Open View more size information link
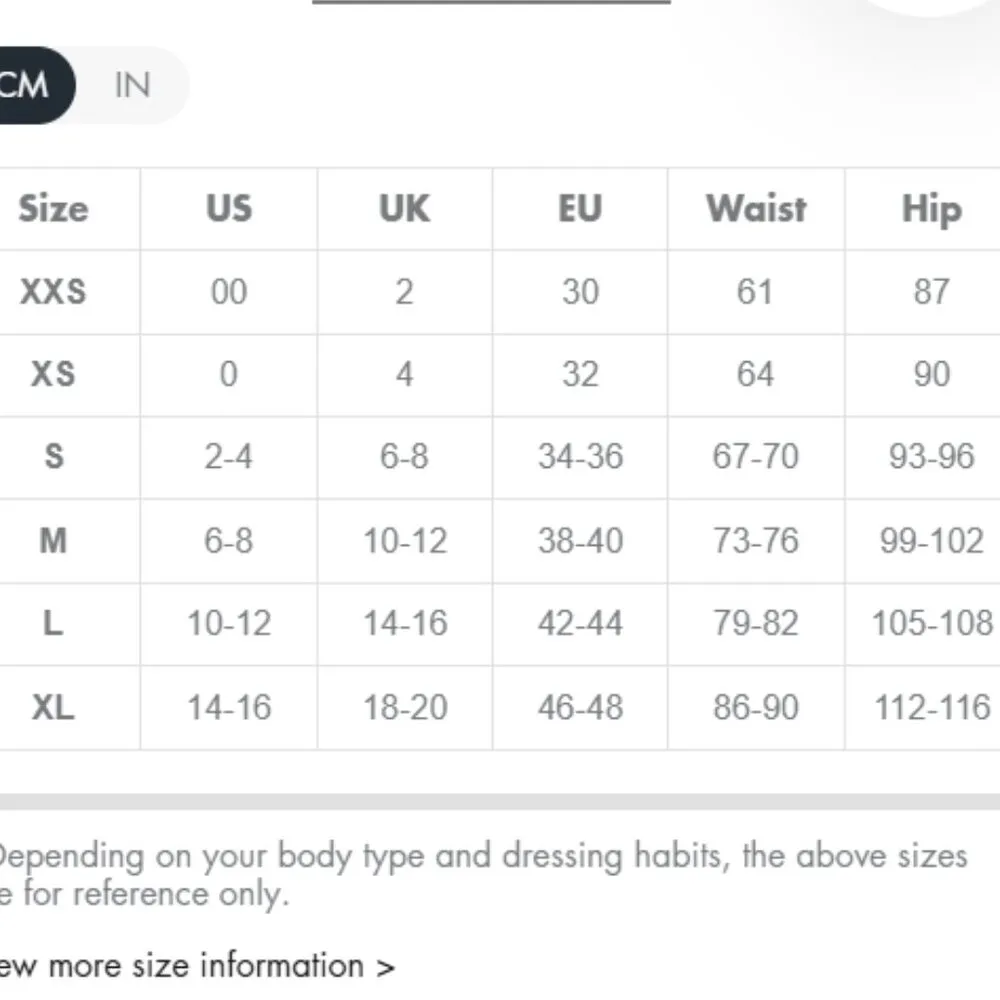Screen dimensions: 1000x1000 (197, 966)
